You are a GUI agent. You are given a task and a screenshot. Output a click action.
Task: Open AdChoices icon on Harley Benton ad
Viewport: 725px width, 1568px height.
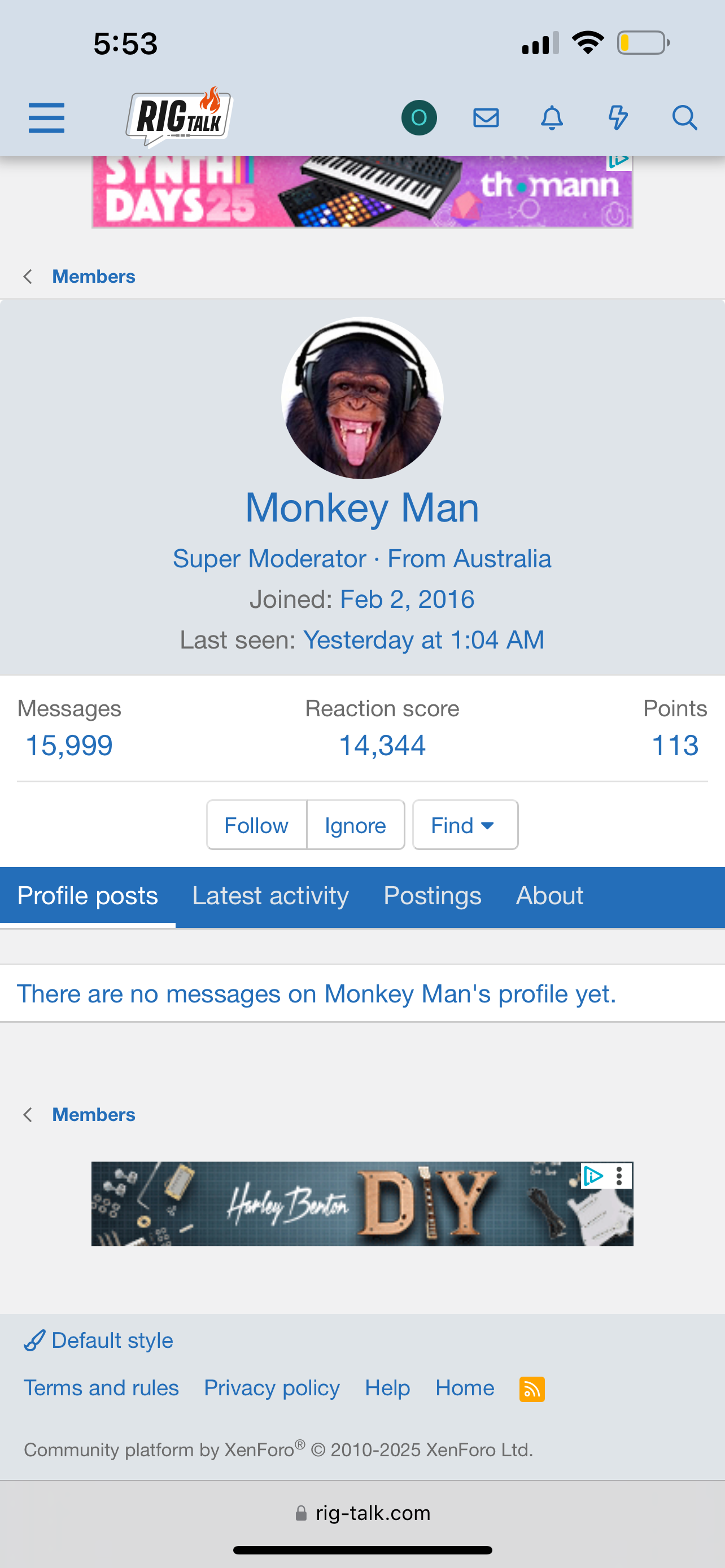pos(592,1175)
